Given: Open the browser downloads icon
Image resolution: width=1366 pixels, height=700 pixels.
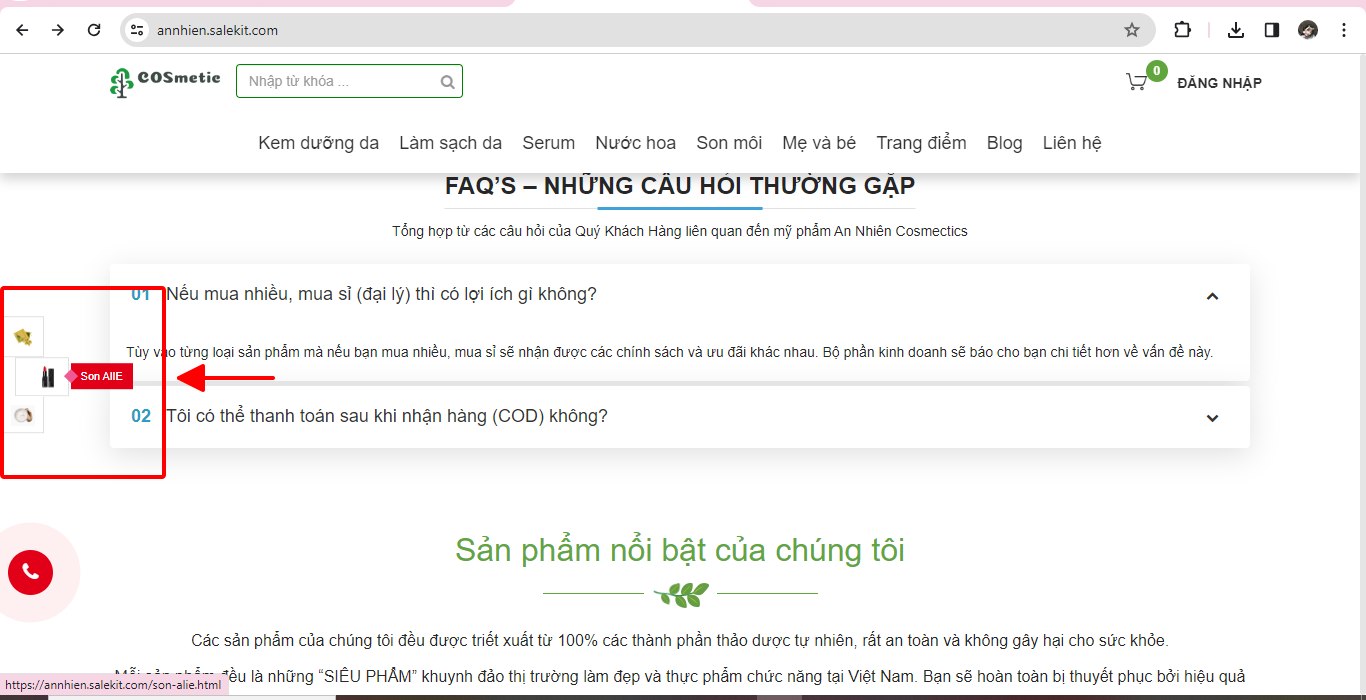Looking at the screenshot, I should 1236,30.
